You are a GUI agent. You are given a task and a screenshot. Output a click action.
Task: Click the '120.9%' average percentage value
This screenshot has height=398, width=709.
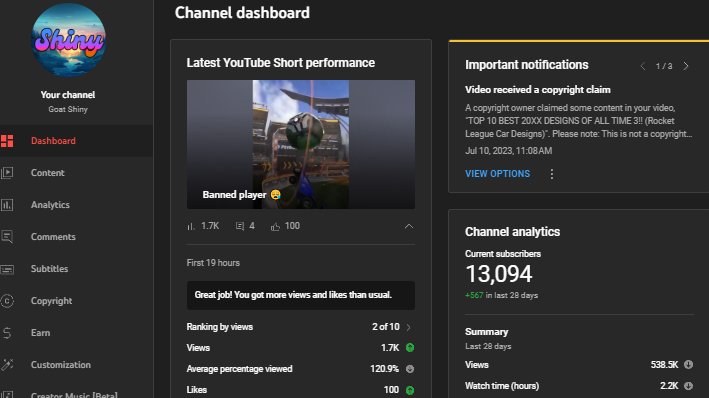[x=384, y=369]
